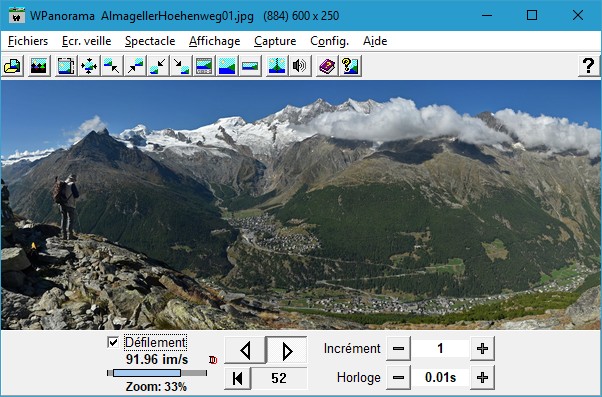Click the small red marker beside speed readout
602x397 pixels.
coord(213,360)
